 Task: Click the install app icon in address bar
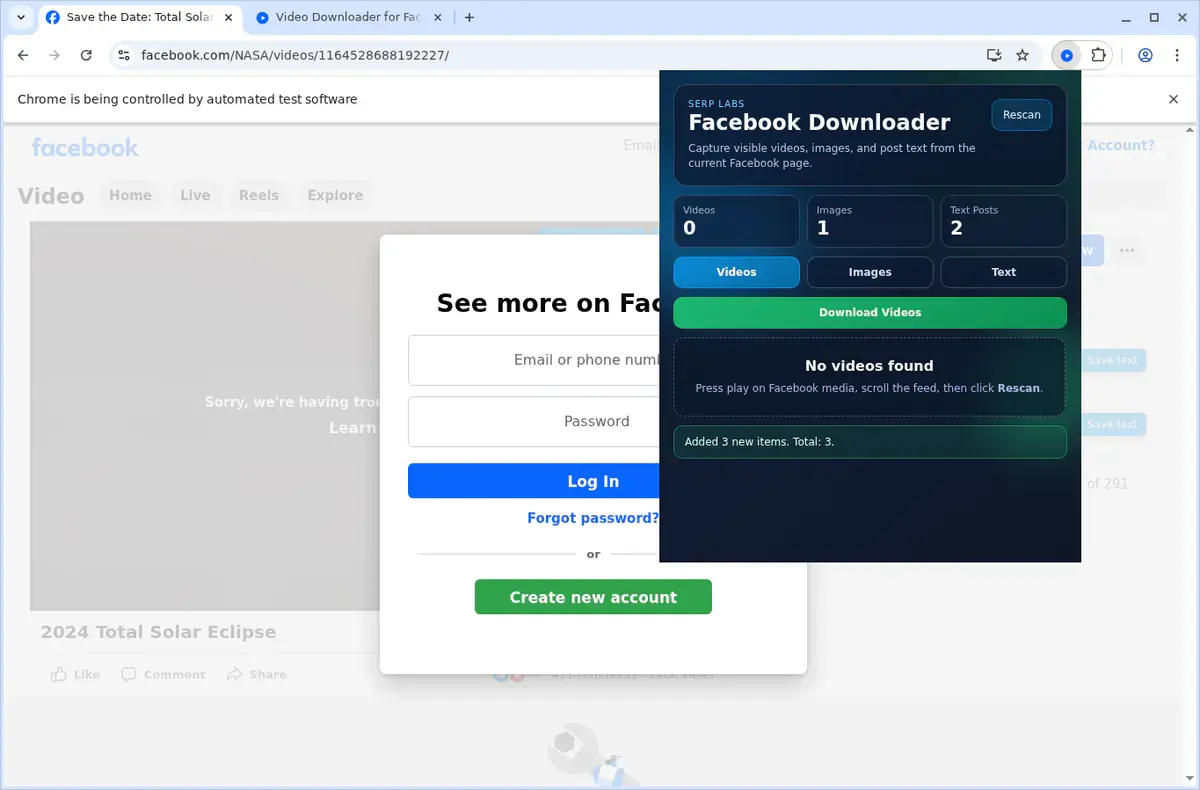coord(994,56)
